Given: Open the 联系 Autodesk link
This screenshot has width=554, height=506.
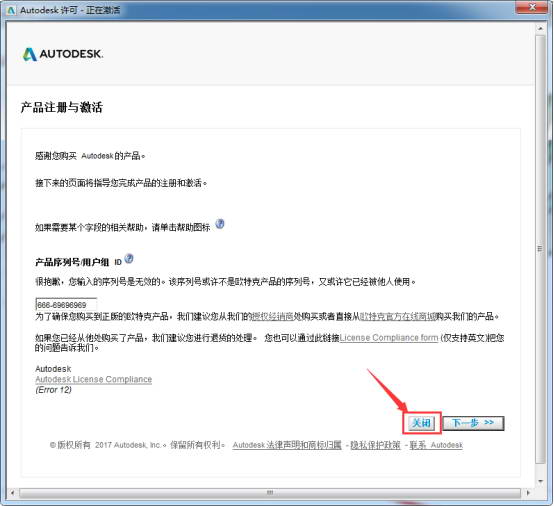Looking at the screenshot, I should coord(436,445).
